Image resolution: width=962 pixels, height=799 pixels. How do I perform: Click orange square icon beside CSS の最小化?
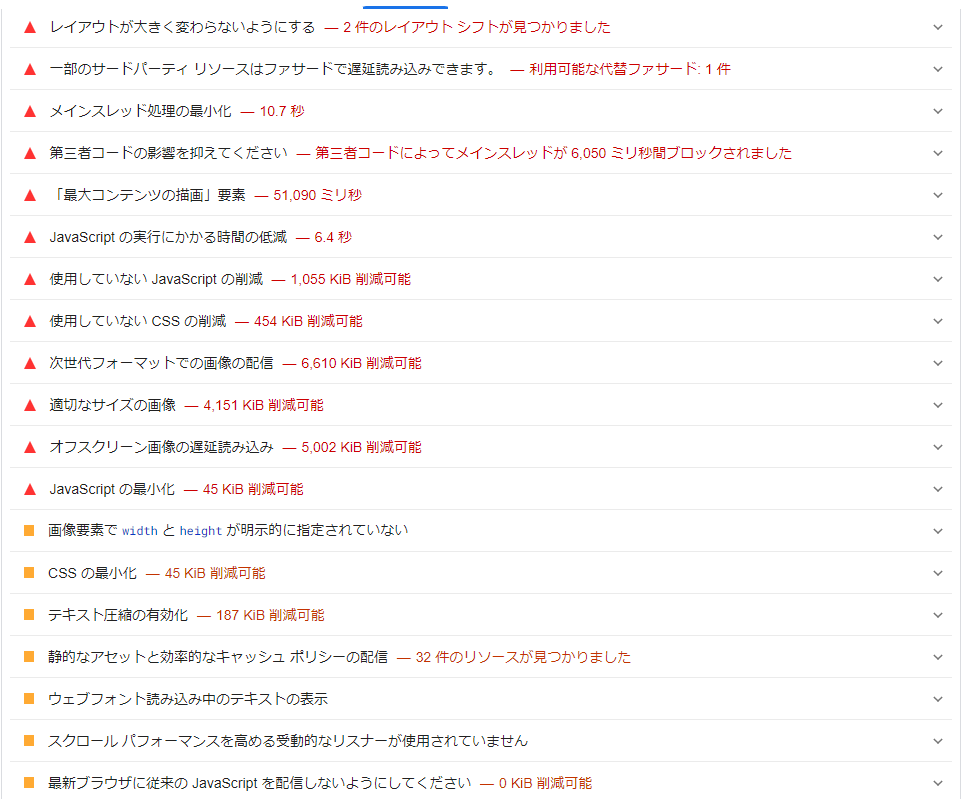click(x=29, y=573)
